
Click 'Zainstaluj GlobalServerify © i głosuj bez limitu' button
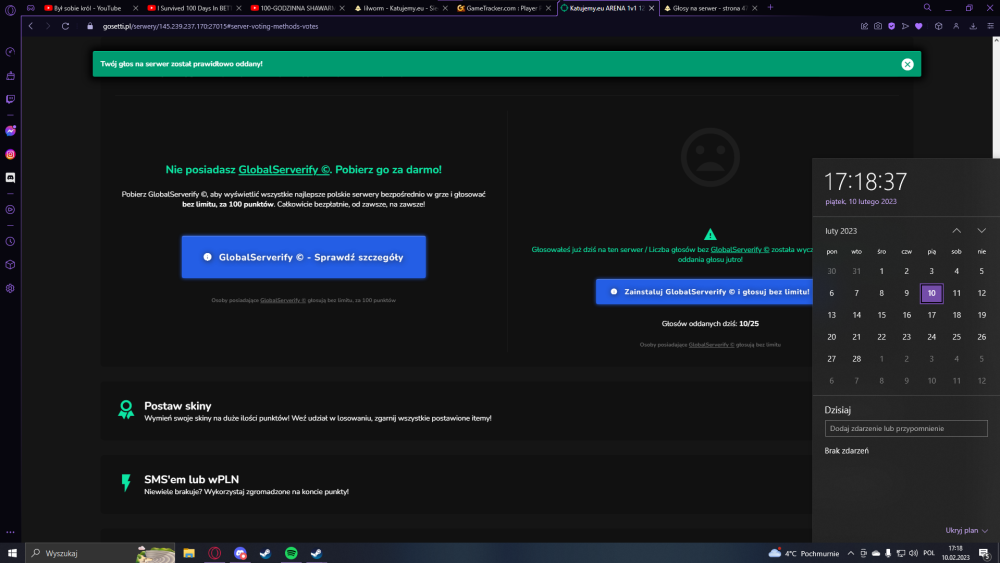pyautogui.click(x=704, y=291)
